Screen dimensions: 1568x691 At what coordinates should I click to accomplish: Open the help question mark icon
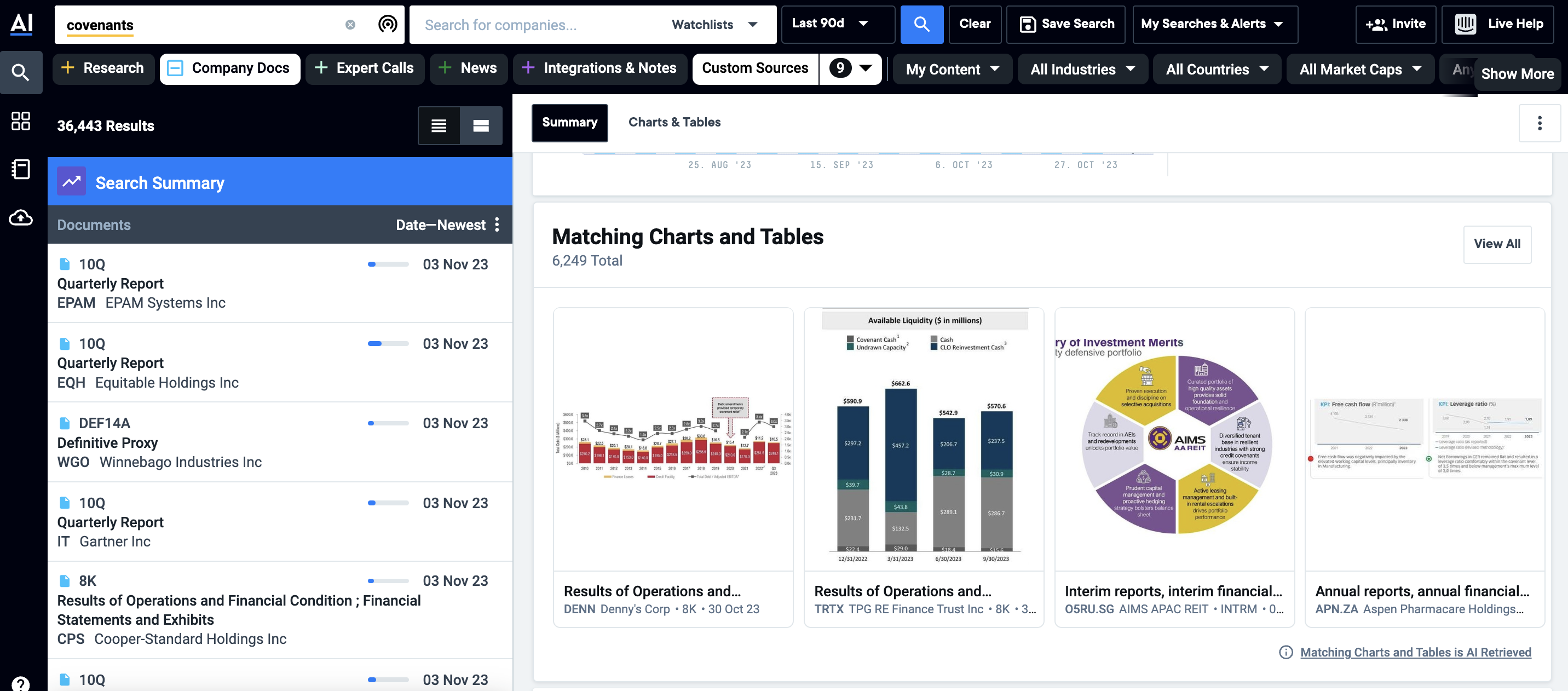pyautogui.click(x=21, y=683)
